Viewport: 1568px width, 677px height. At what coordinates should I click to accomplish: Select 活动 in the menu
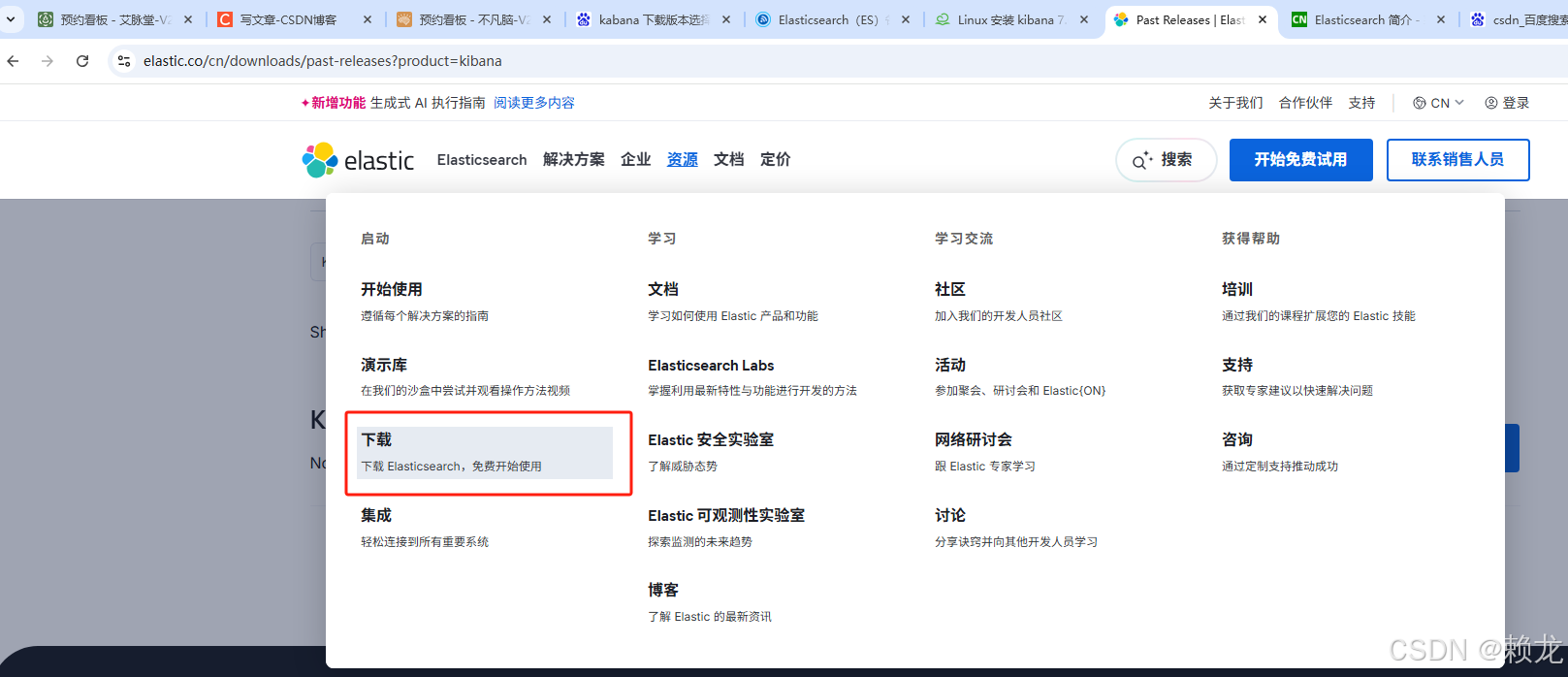(950, 365)
